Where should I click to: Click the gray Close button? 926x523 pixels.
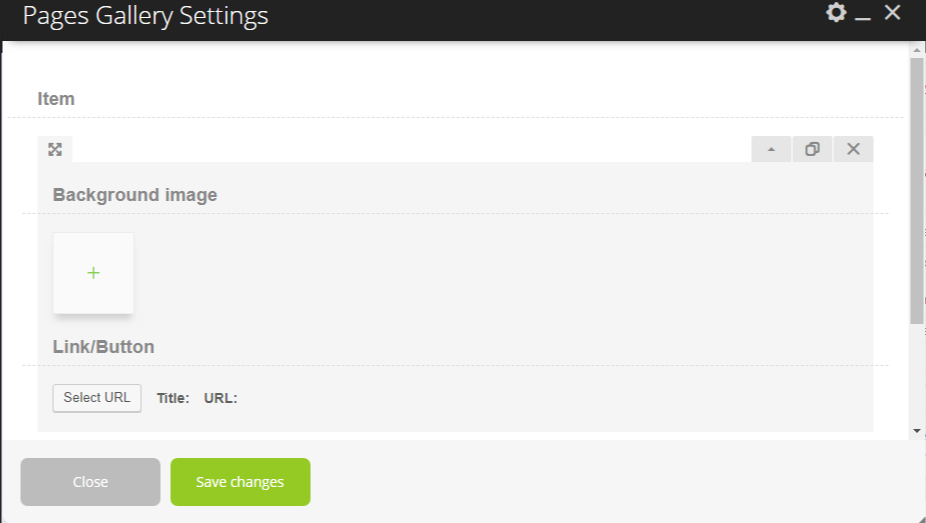pos(90,482)
